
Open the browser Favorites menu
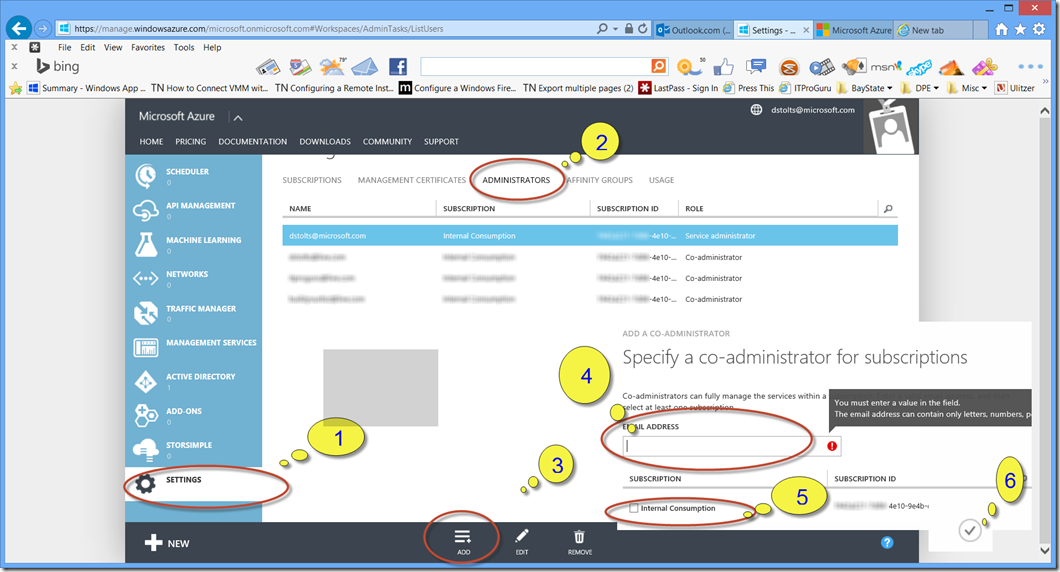tap(147, 47)
